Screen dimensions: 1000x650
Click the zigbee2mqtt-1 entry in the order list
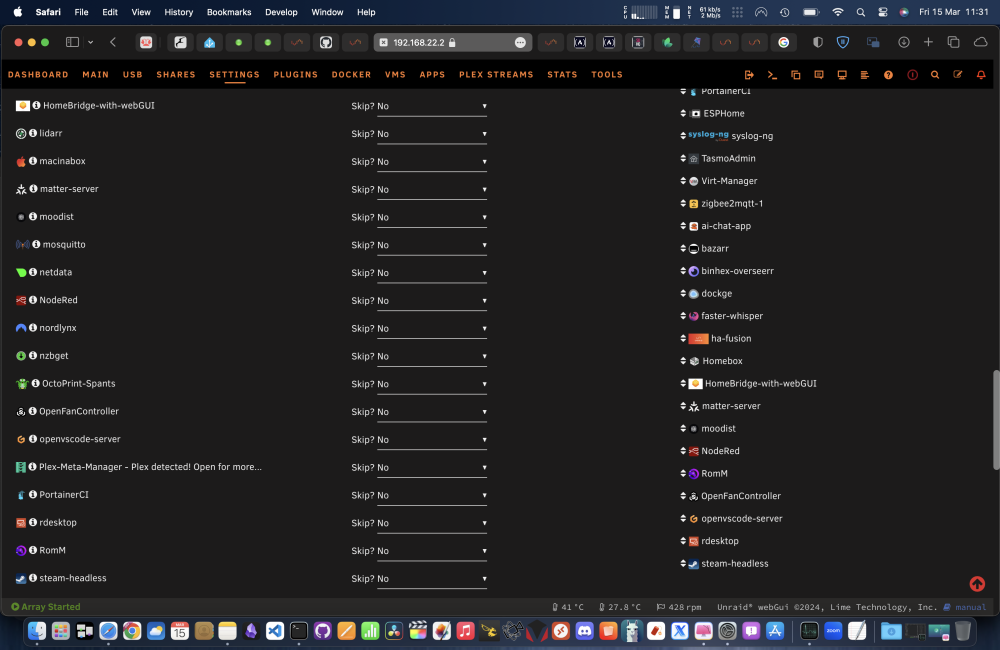(722, 203)
